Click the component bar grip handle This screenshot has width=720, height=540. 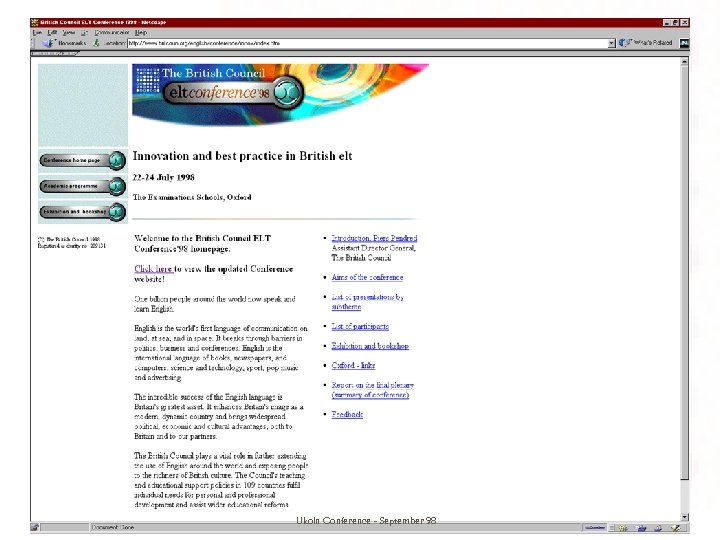[x=612, y=528]
